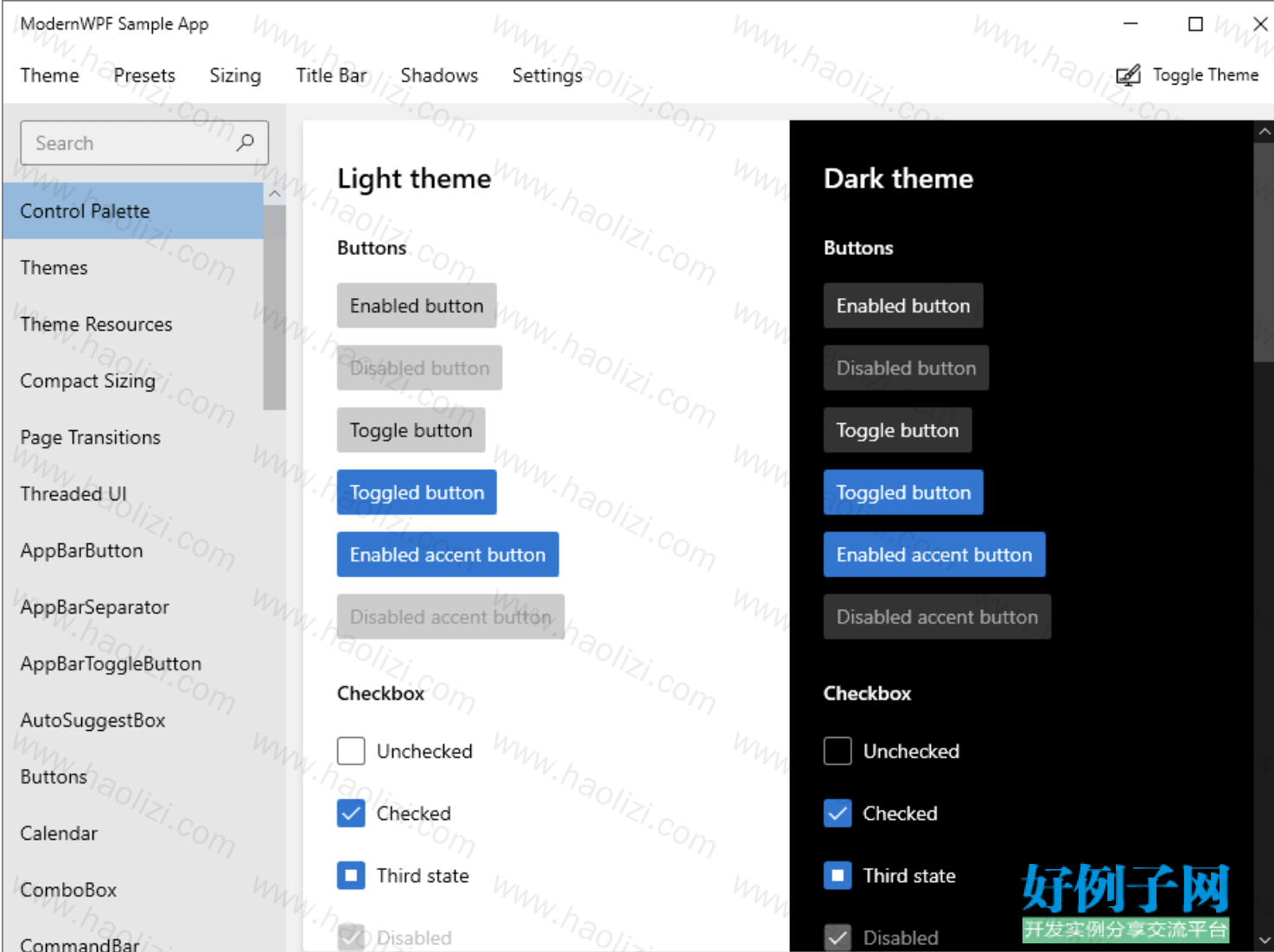Select Themes in the sidebar
Viewport: 1274px width, 952px height.
coord(133,268)
